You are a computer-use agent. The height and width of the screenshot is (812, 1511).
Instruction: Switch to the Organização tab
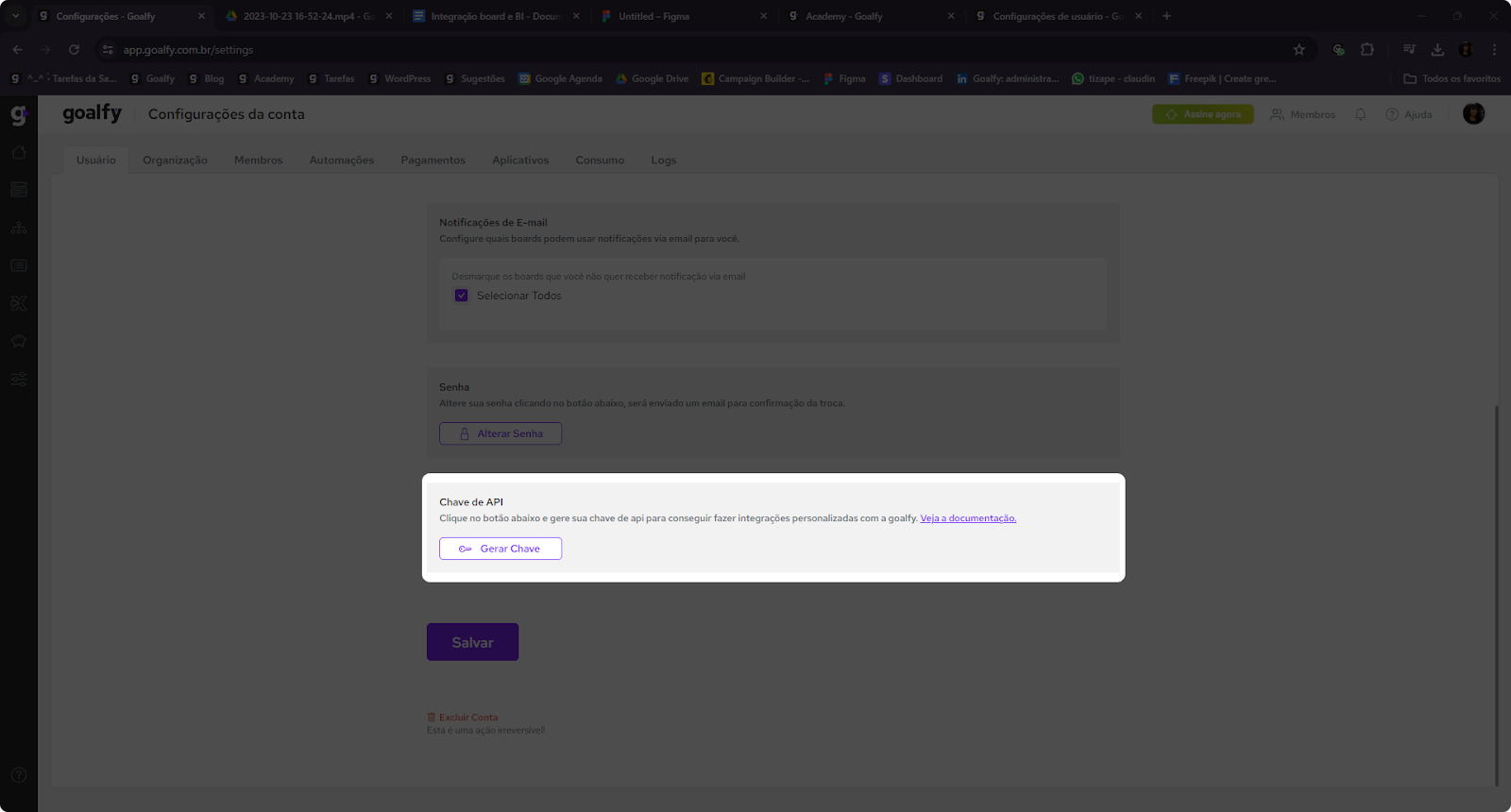click(176, 161)
